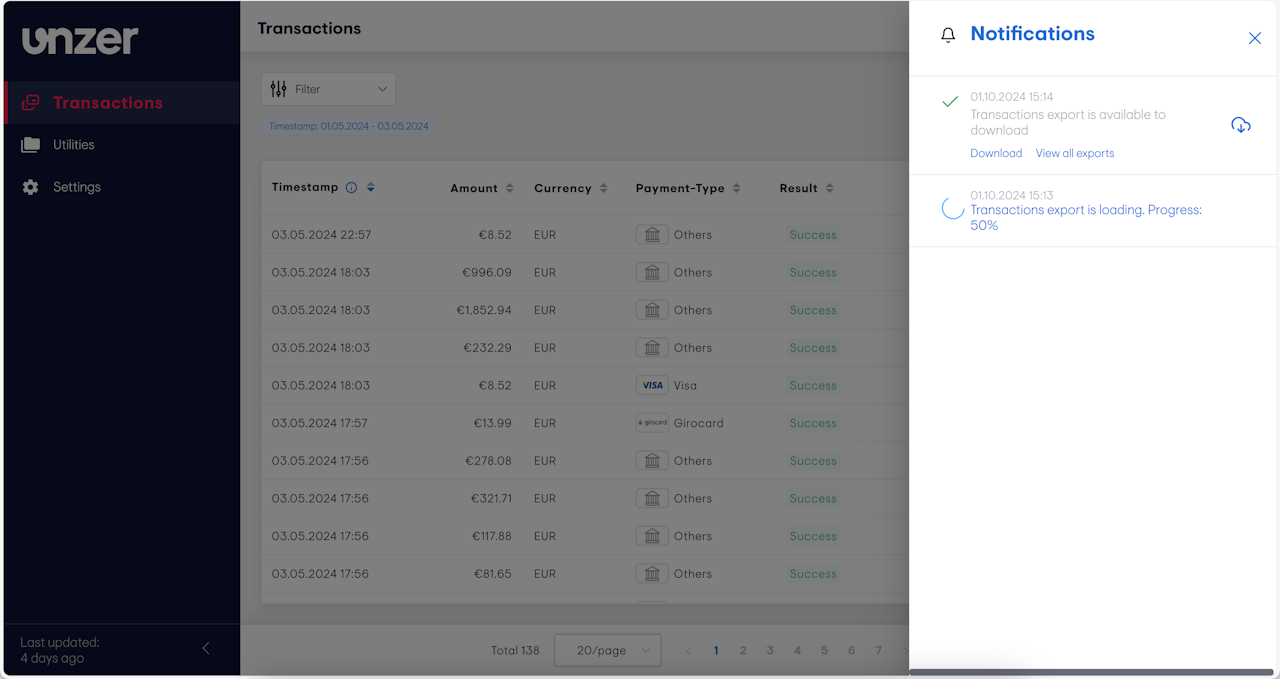Go to page 3 in pagination
1280x679 pixels.
(770, 650)
